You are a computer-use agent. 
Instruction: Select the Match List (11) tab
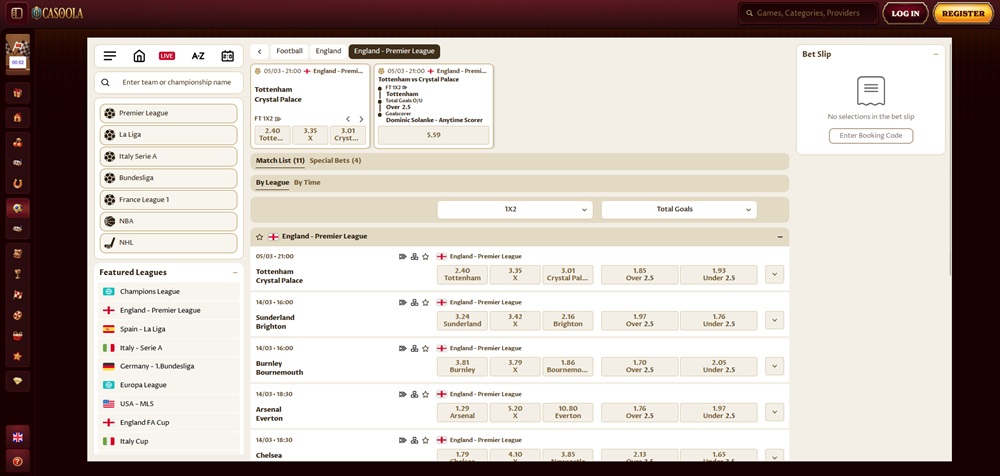pyautogui.click(x=280, y=161)
